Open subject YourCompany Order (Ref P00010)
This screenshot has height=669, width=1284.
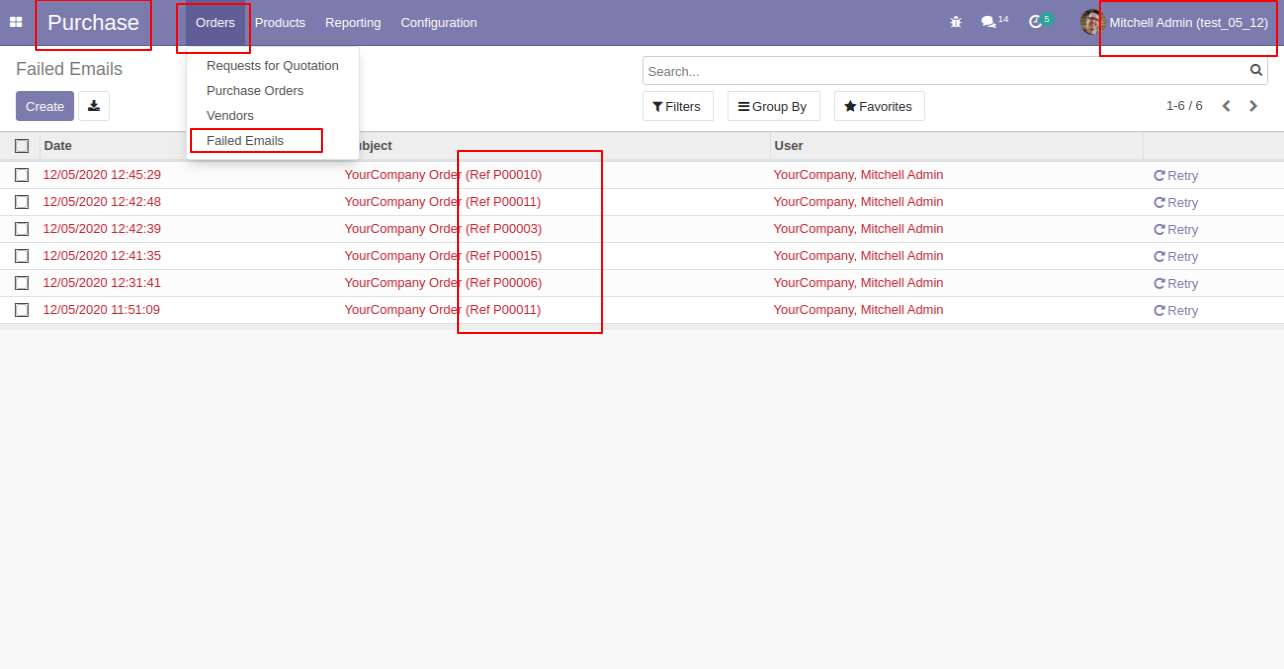pyautogui.click(x=443, y=175)
